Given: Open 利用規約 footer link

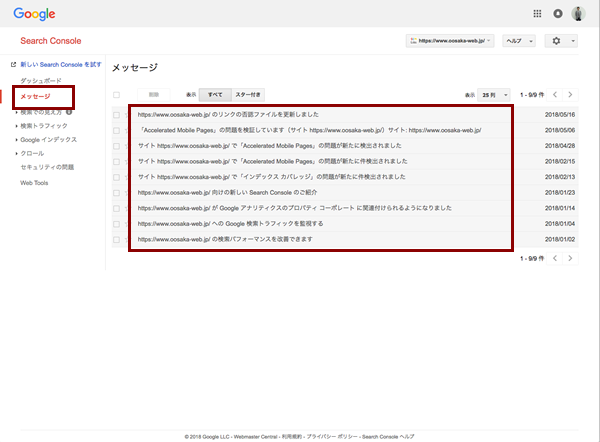Looking at the screenshot, I should click(292, 437).
